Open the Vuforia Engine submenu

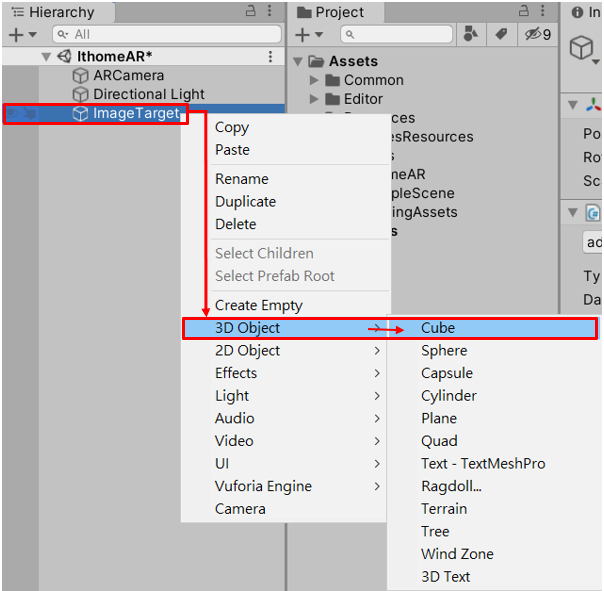[284, 487]
